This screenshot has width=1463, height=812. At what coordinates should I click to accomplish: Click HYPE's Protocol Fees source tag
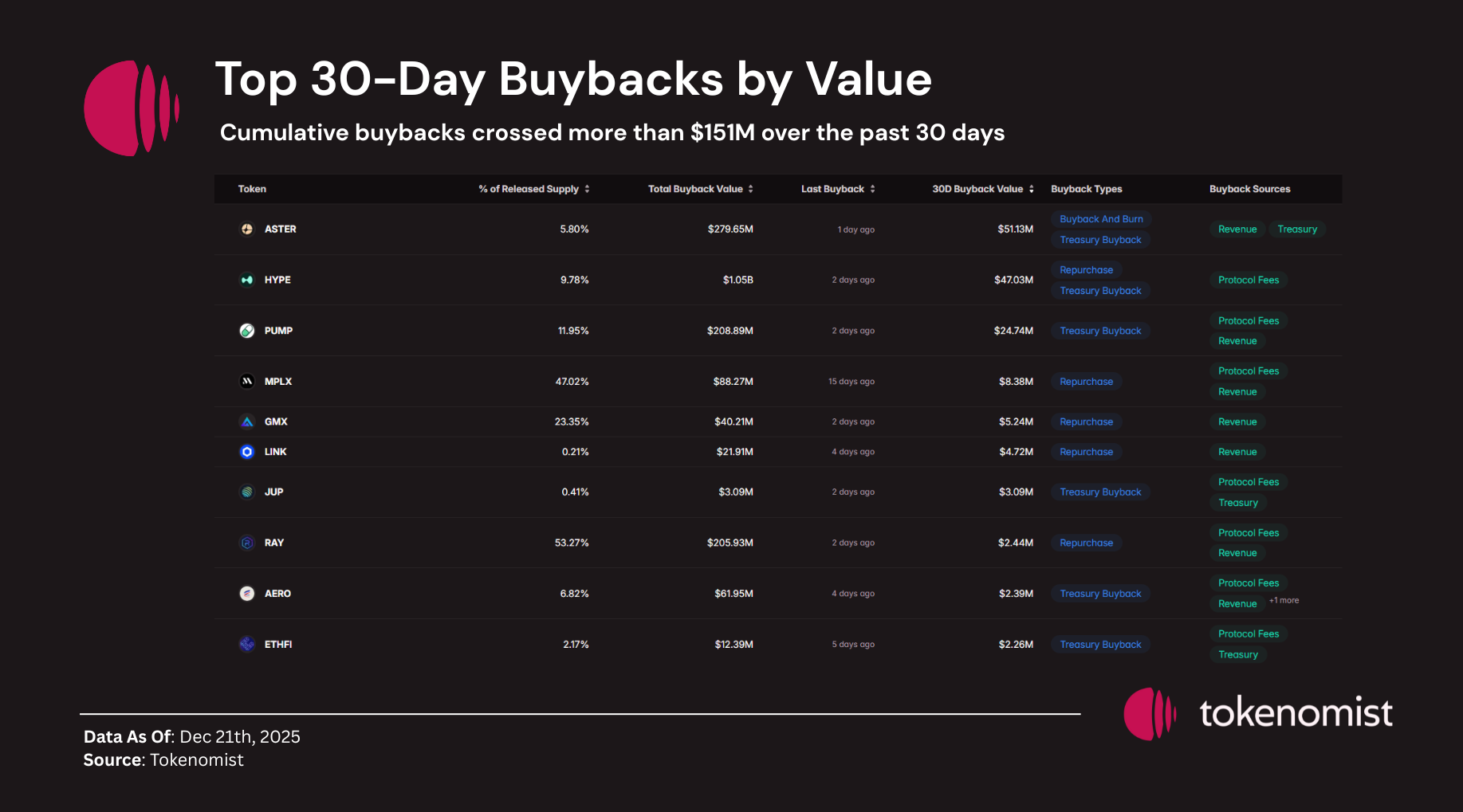tap(1249, 280)
